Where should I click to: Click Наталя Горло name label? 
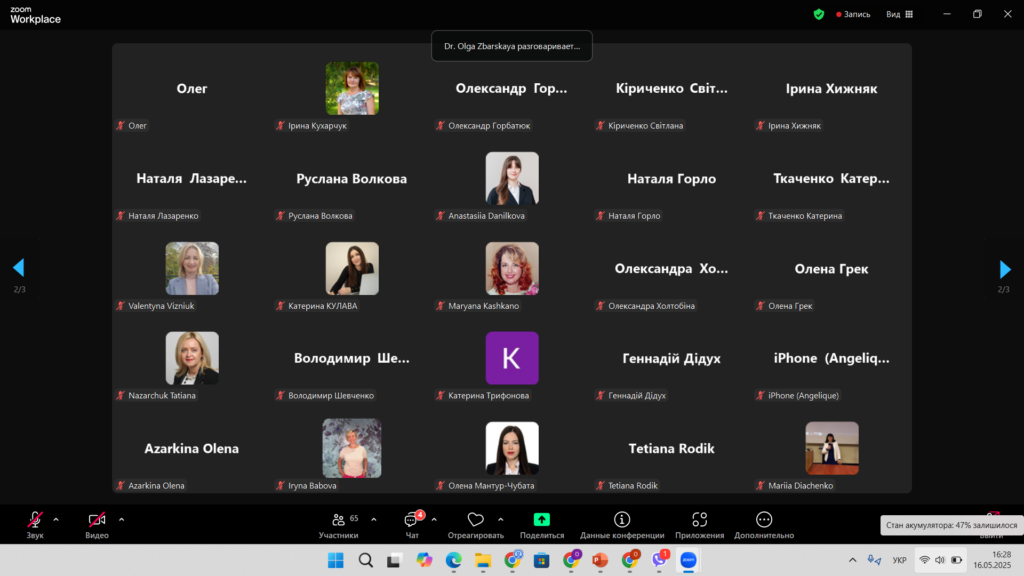point(634,216)
